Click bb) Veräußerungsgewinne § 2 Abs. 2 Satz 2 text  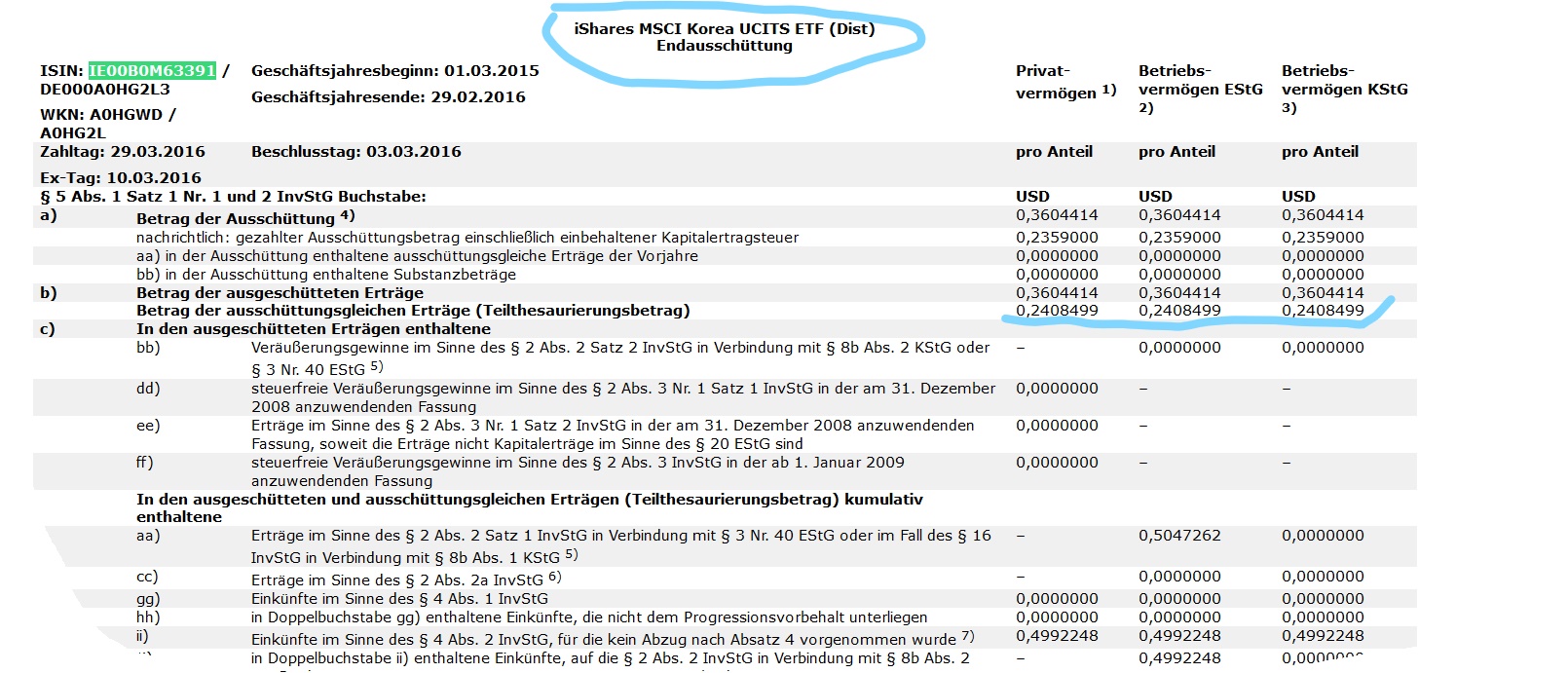coord(620,358)
